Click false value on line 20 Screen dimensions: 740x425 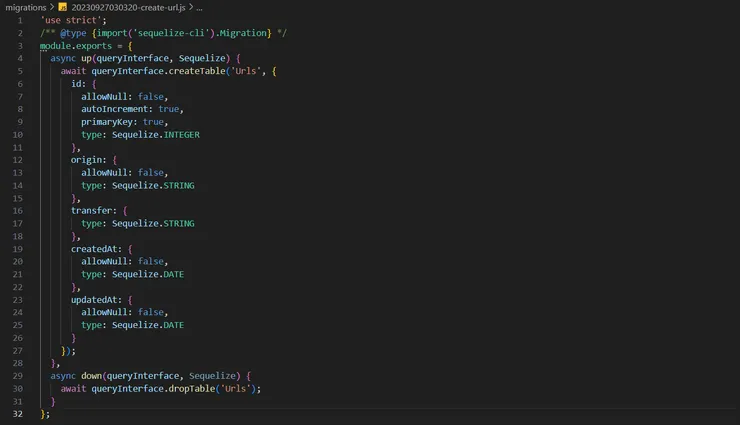click(x=151, y=261)
